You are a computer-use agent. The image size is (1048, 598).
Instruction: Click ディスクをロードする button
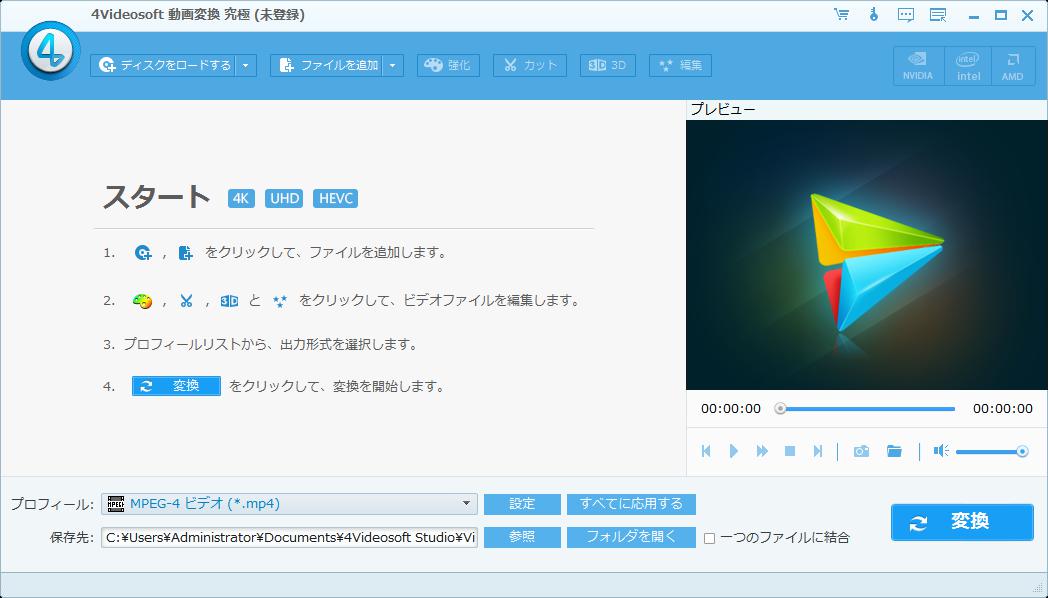(163, 65)
